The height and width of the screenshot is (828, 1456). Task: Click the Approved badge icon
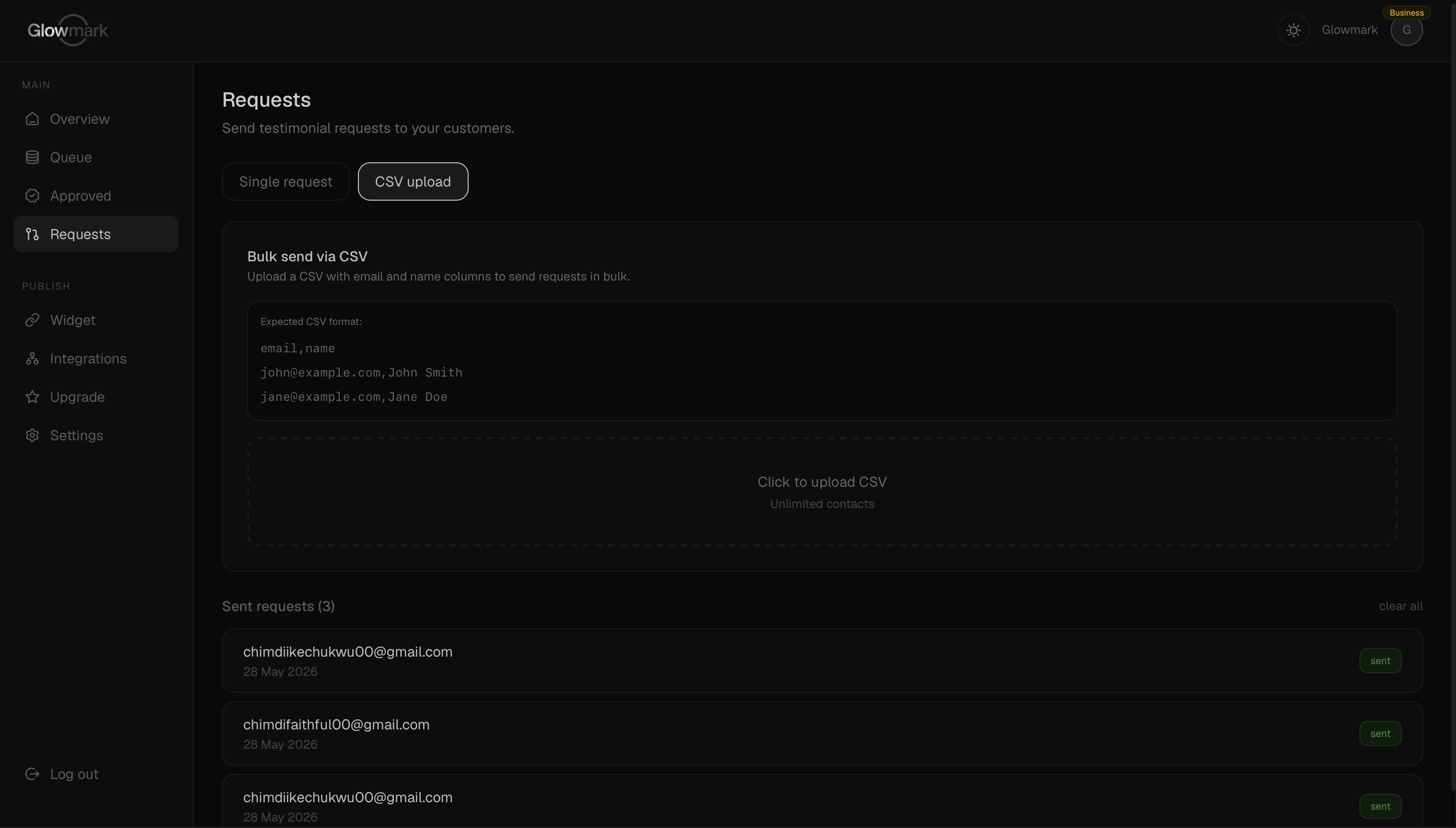(x=32, y=196)
